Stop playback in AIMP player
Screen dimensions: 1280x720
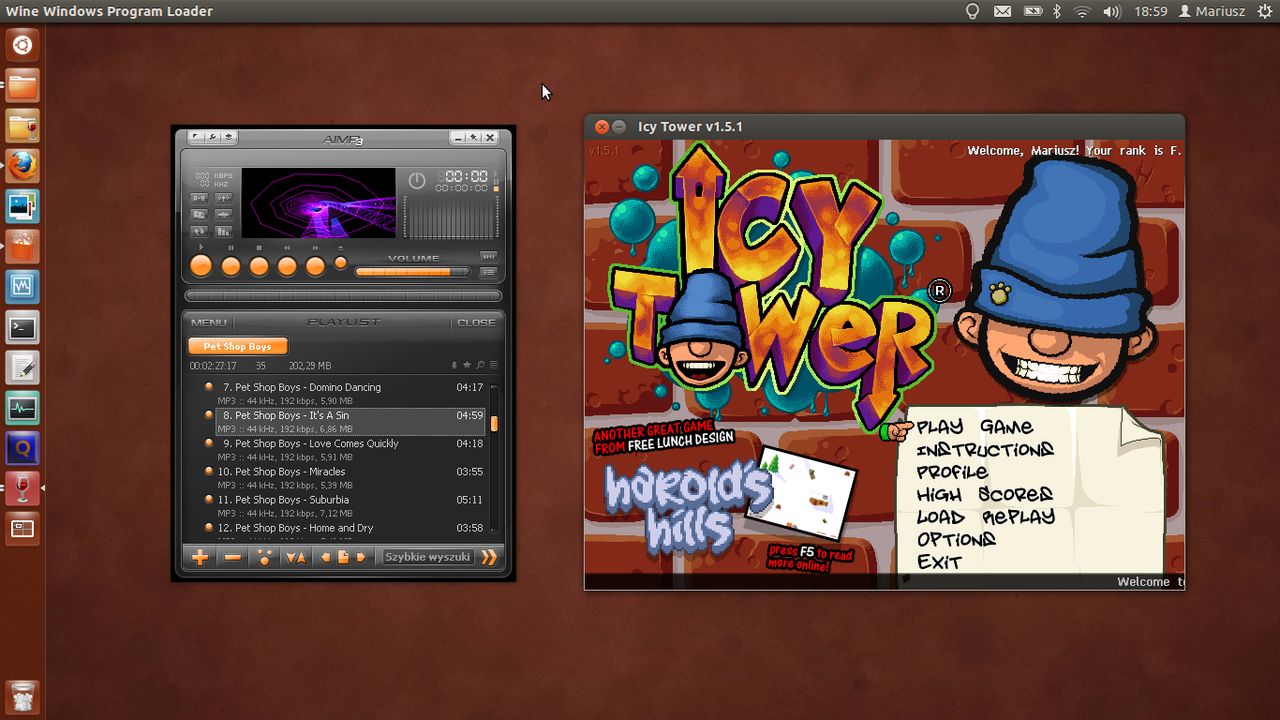pyautogui.click(x=259, y=266)
